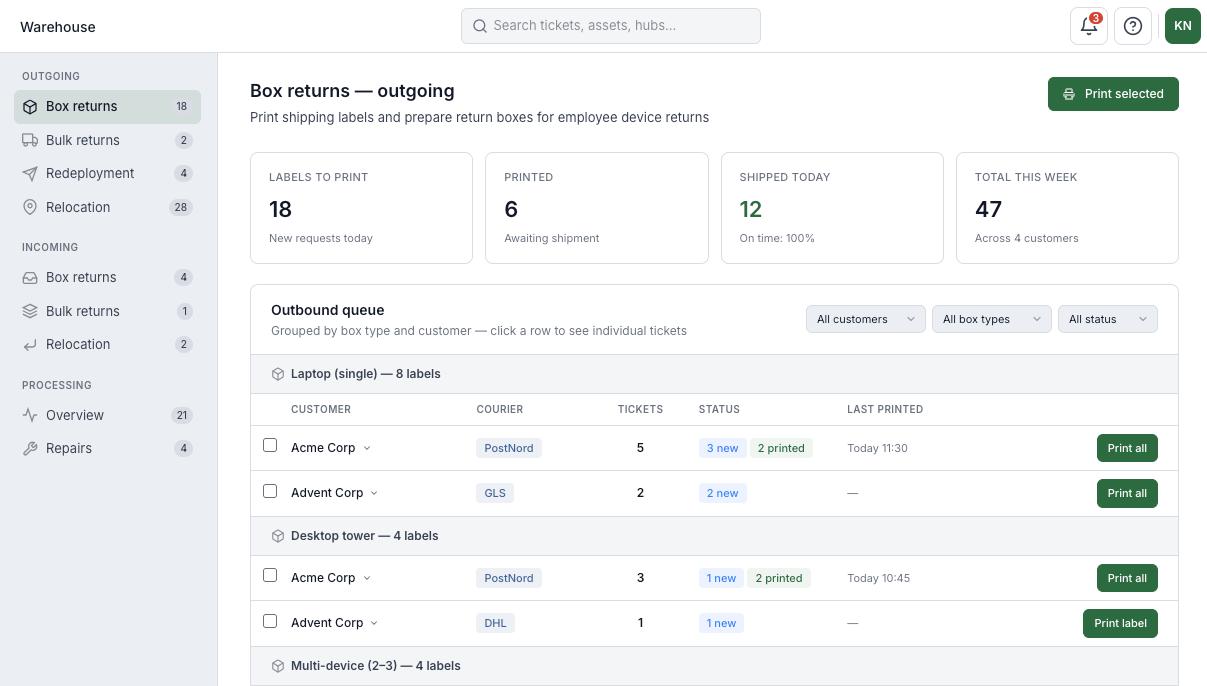This screenshot has width=1207, height=686.
Task: Click the wrench icon beside Repairs
Action: (30, 448)
